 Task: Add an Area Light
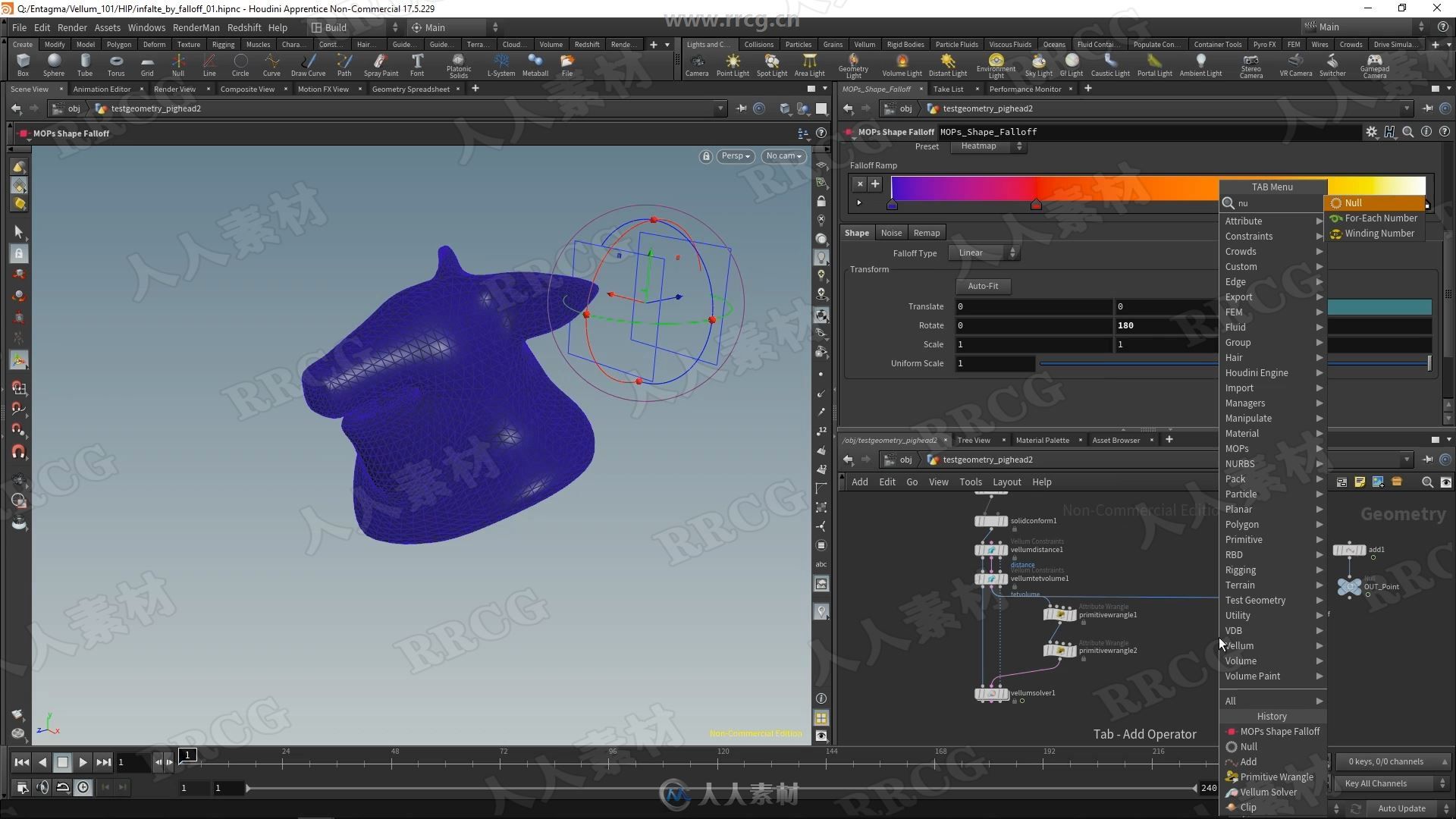click(x=809, y=64)
